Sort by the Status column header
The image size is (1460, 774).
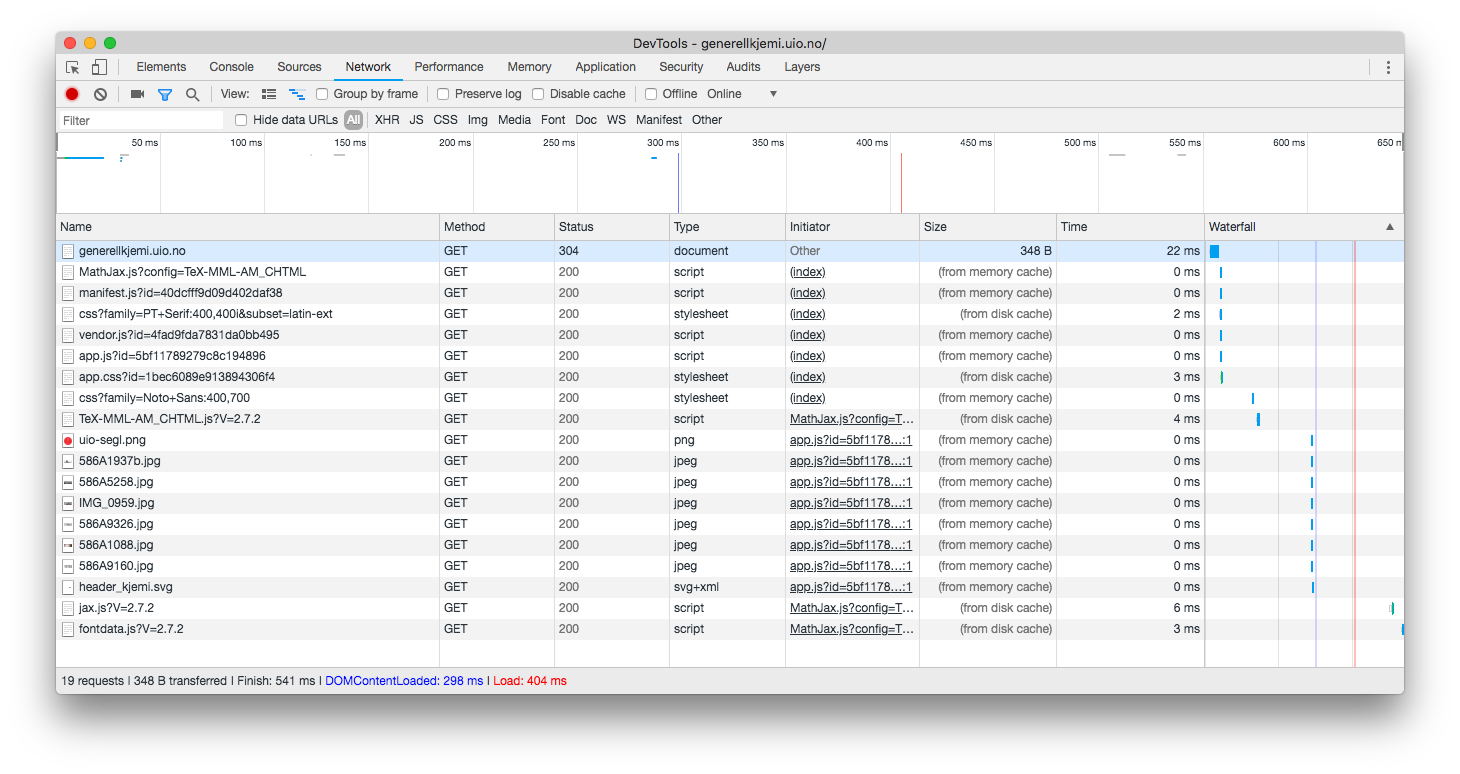612,227
